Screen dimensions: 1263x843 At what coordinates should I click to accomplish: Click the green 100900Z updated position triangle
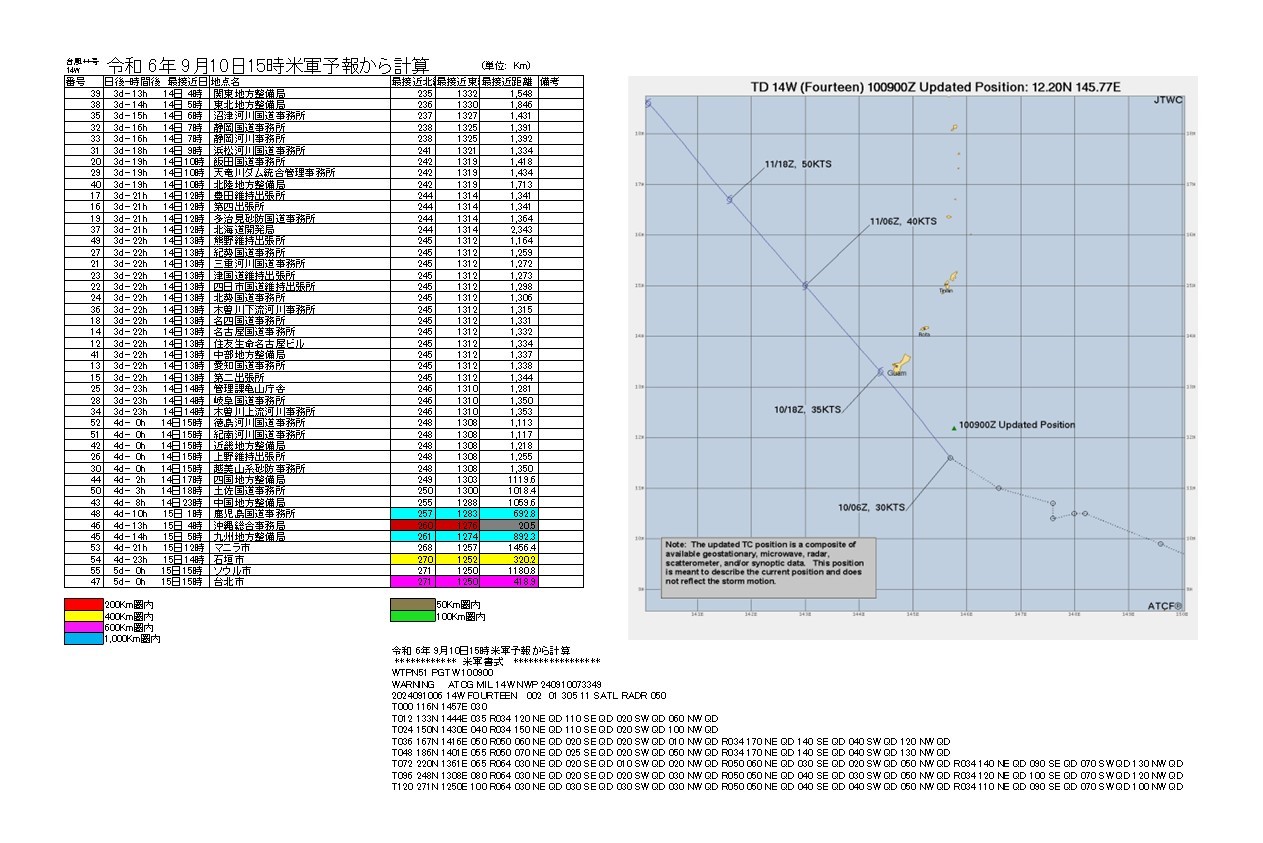click(x=953, y=428)
